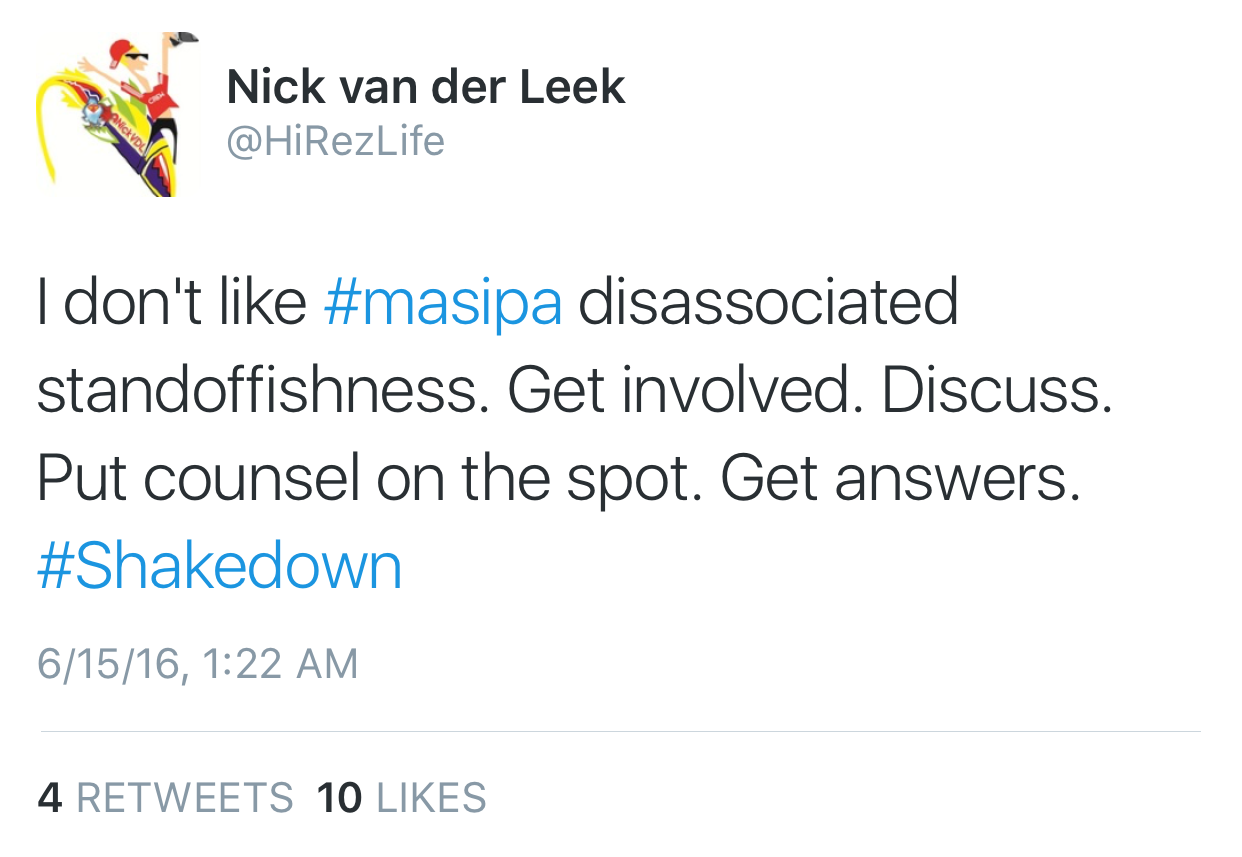Click the 6/15/16 tweet date

pos(110,665)
